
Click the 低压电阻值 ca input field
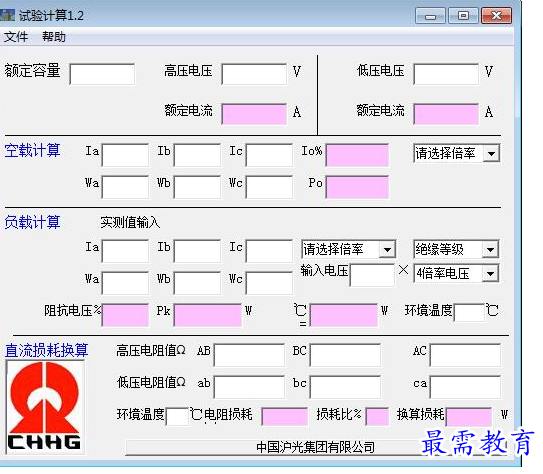pos(465,387)
